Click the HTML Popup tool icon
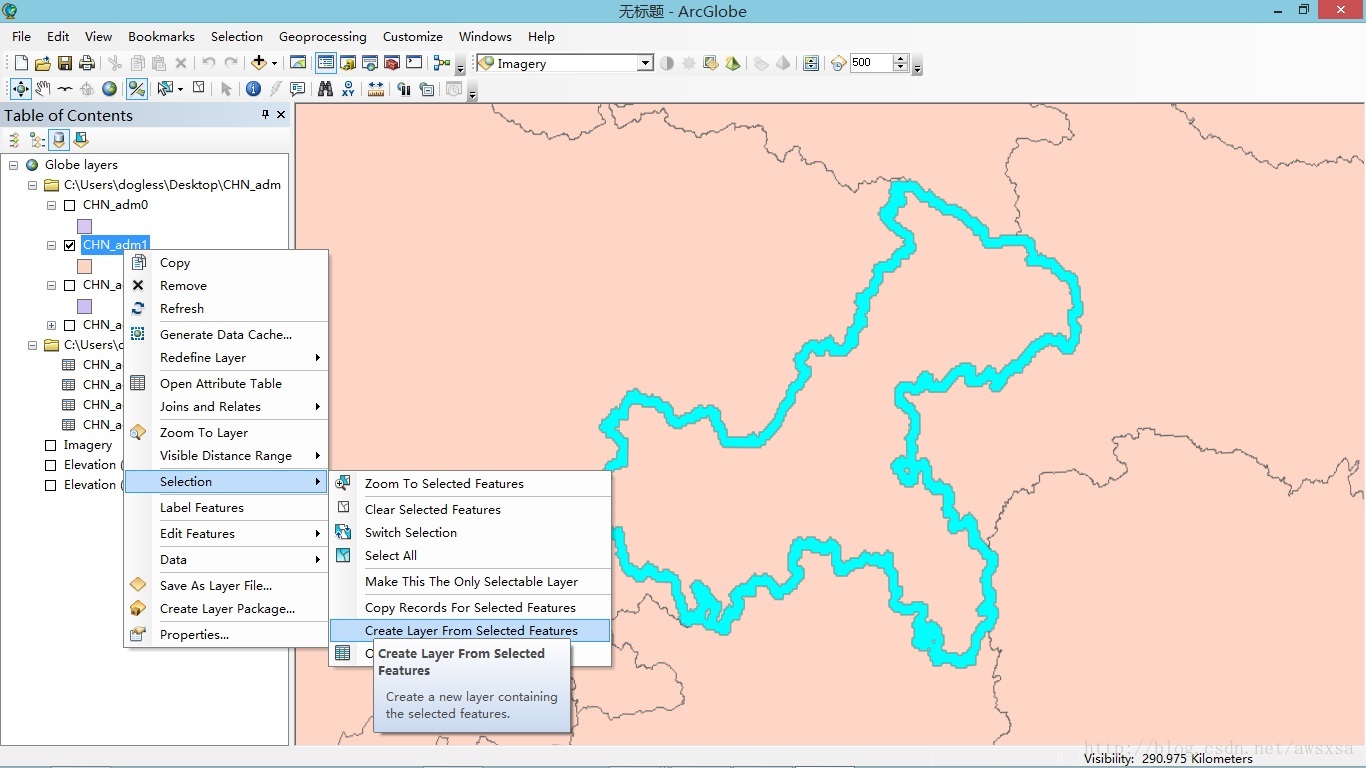The height and width of the screenshot is (768, 1366). pyautogui.click(x=297, y=89)
